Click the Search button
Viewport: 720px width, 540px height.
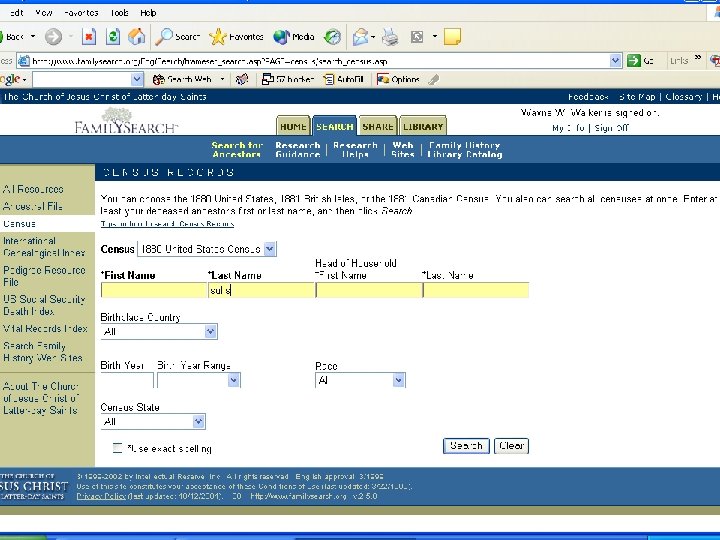tap(466, 446)
